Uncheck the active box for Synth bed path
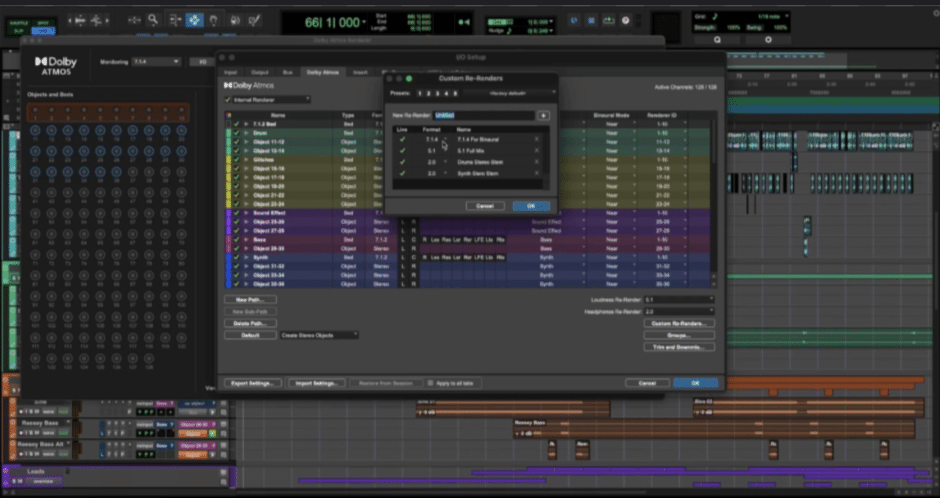Screen dimensions: 940x498 tap(237, 257)
